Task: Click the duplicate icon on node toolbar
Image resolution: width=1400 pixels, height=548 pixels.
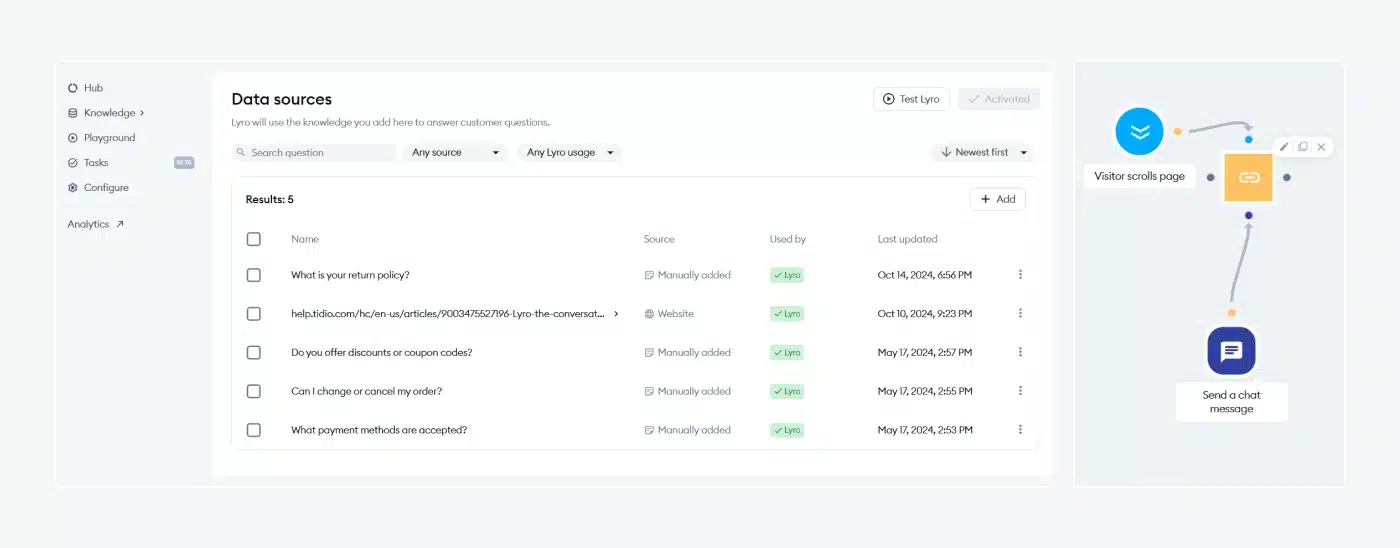Action: [1302, 147]
